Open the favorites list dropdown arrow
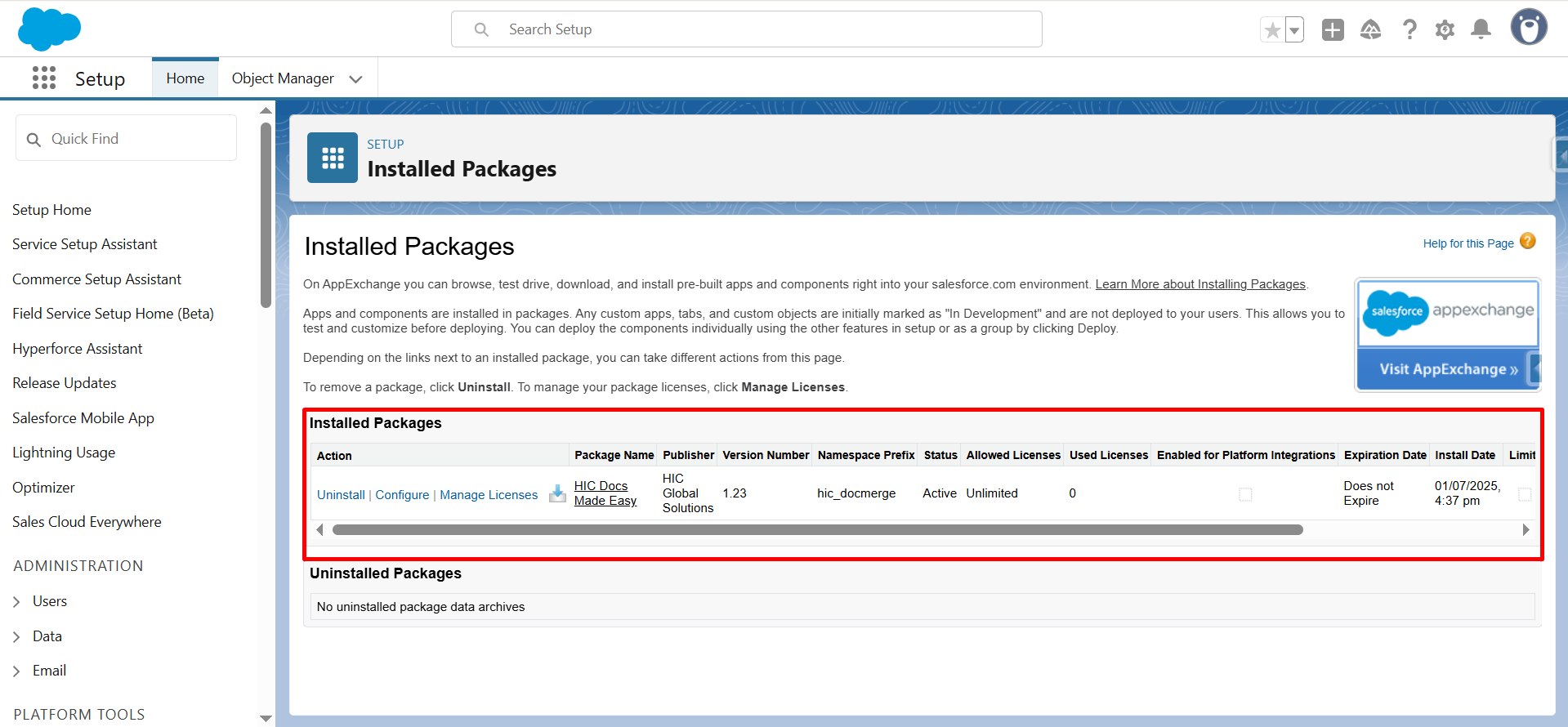1568x727 pixels. click(1294, 30)
